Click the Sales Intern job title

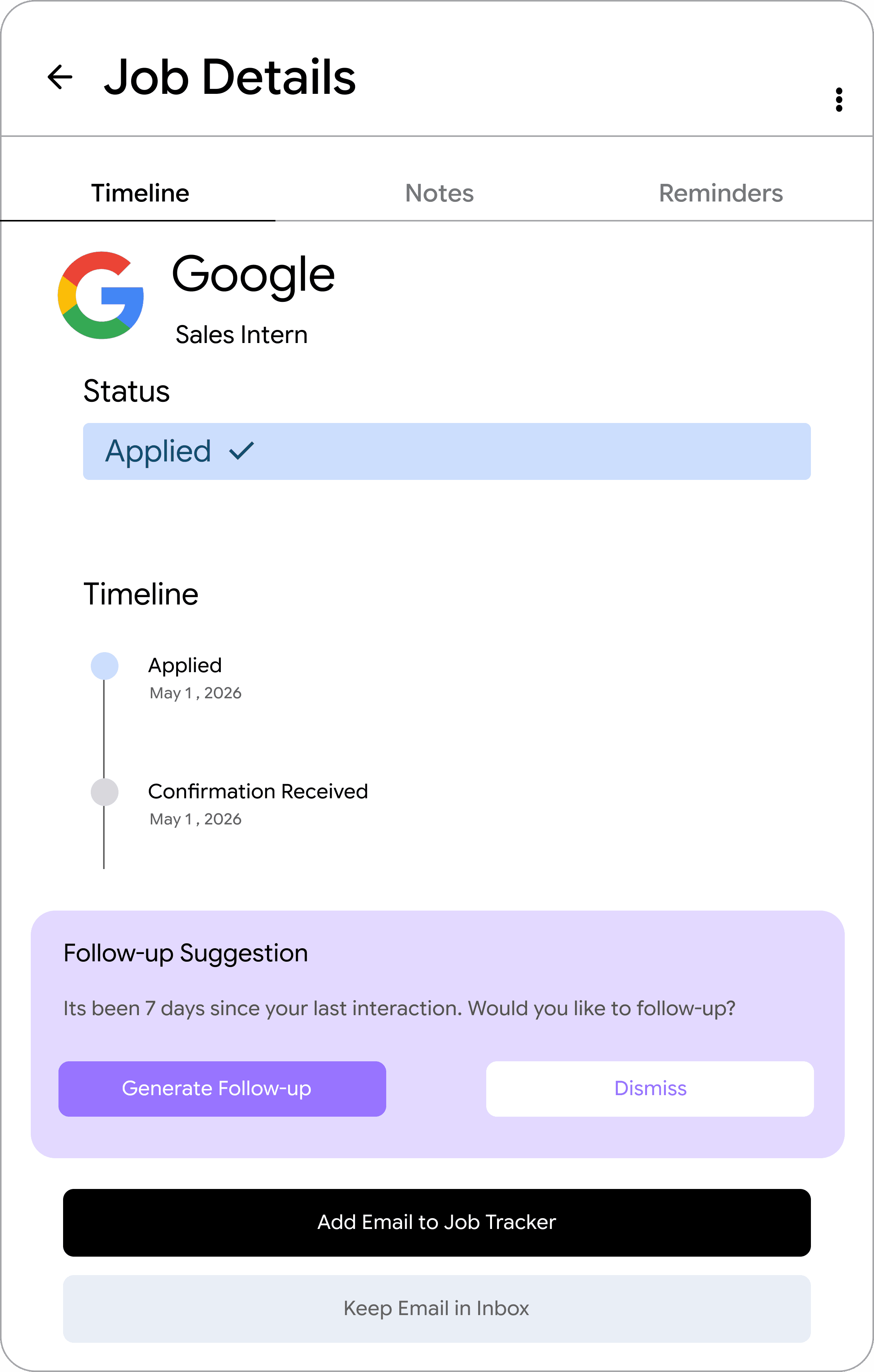pyautogui.click(x=241, y=335)
